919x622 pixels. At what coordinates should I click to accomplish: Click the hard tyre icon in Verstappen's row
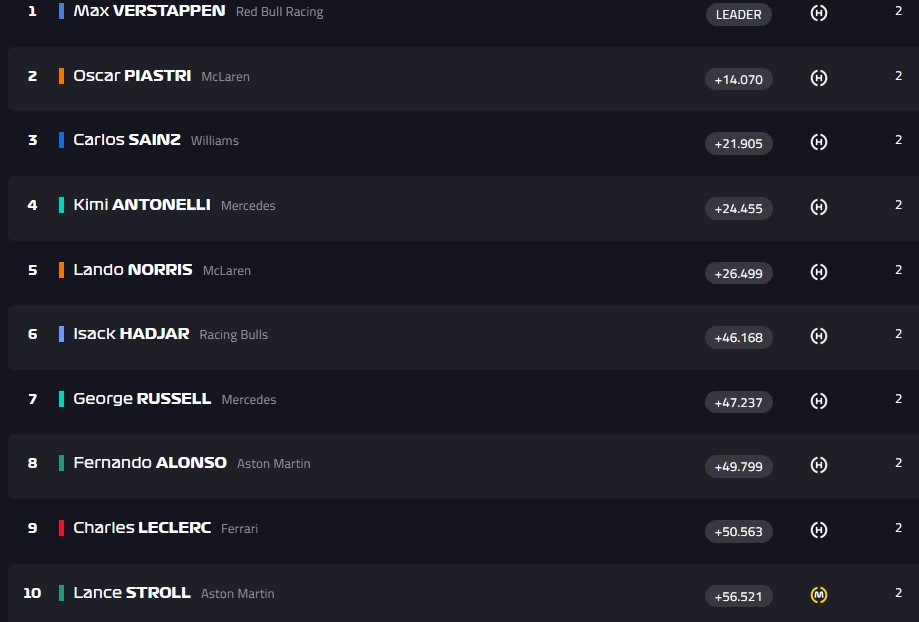point(818,14)
